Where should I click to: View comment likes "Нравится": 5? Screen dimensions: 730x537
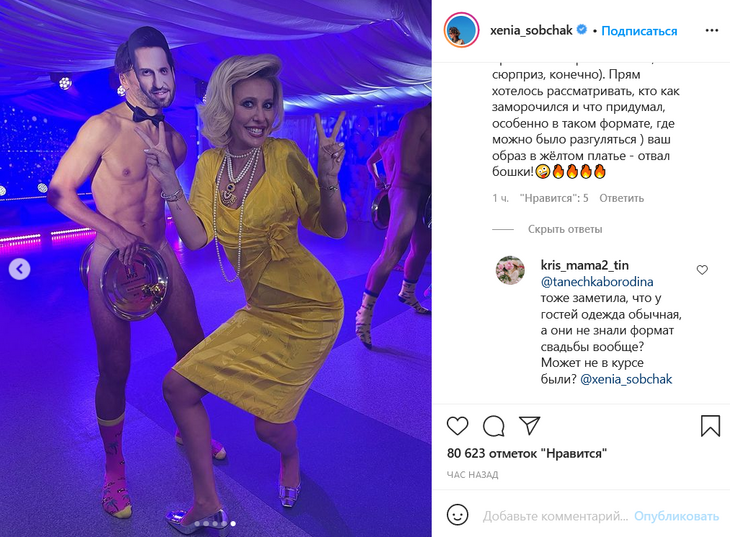click(554, 198)
